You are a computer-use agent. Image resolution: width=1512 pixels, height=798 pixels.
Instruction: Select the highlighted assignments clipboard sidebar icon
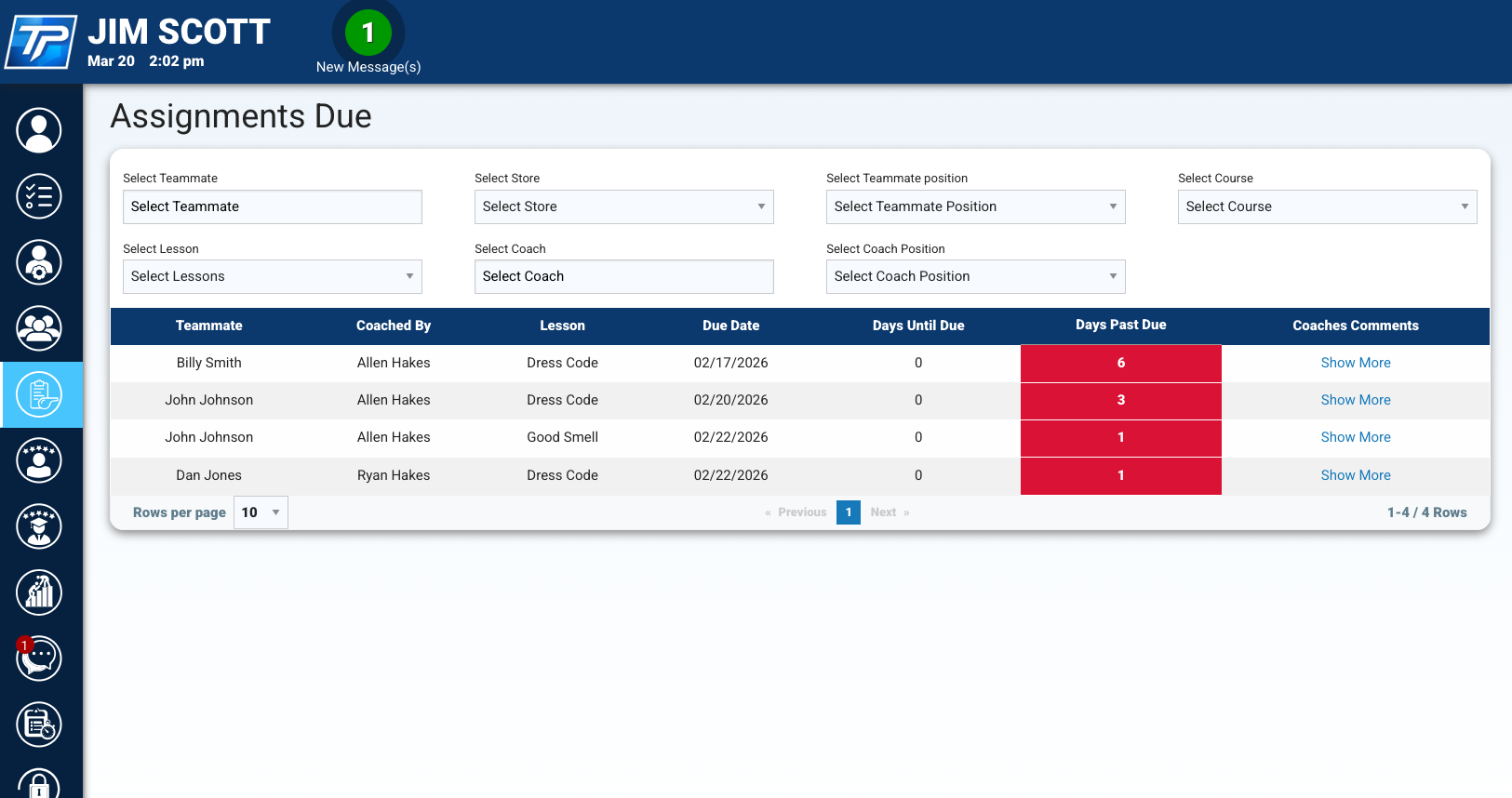pyautogui.click(x=41, y=394)
